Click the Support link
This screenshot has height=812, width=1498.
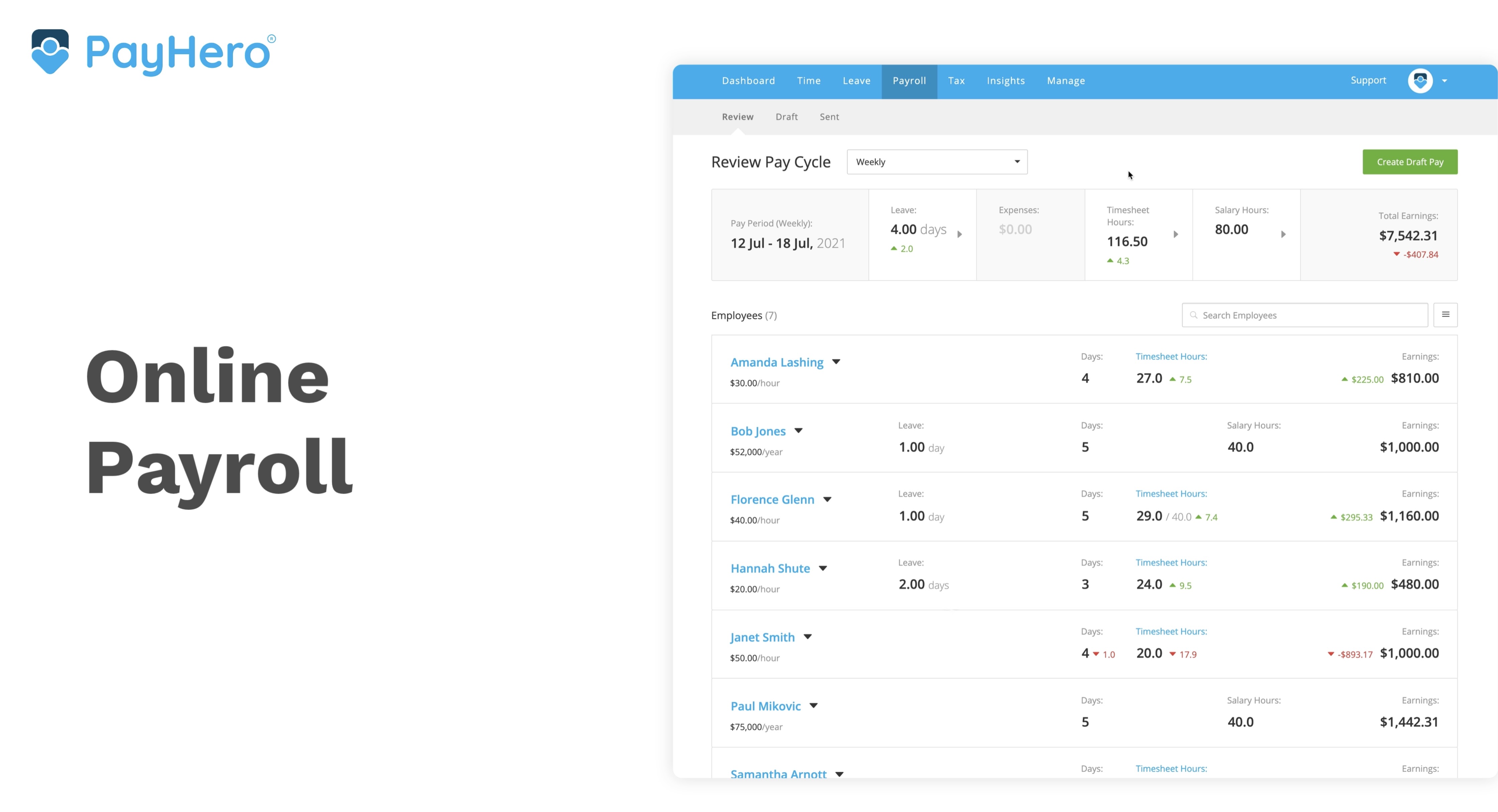1368,80
